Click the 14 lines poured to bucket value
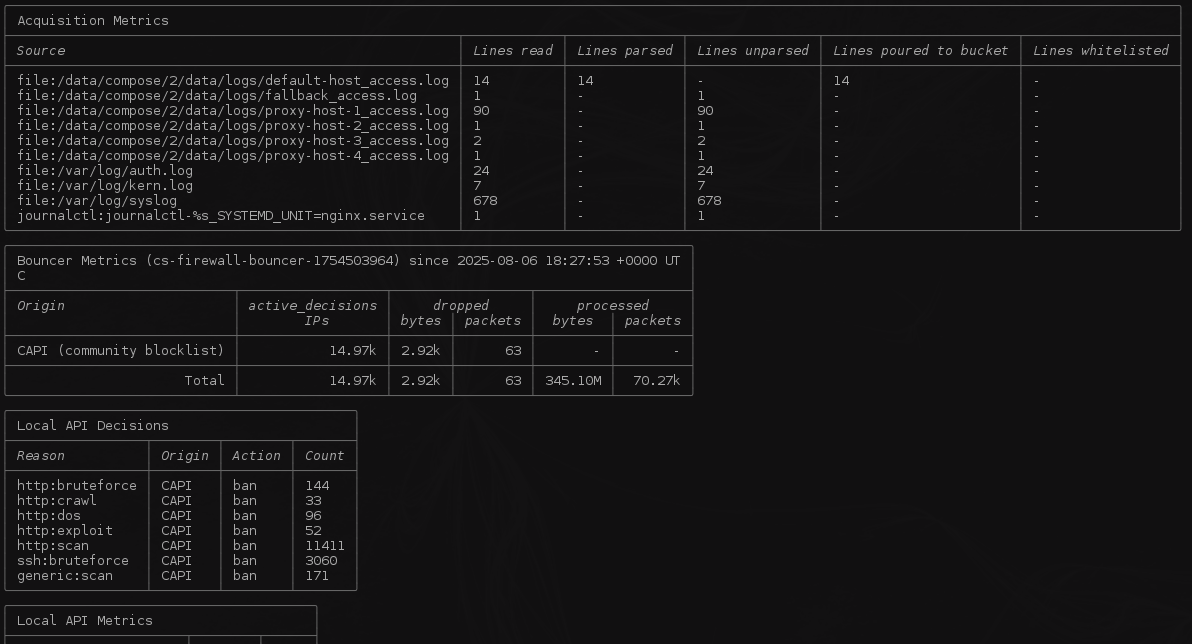 coord(841,81)
